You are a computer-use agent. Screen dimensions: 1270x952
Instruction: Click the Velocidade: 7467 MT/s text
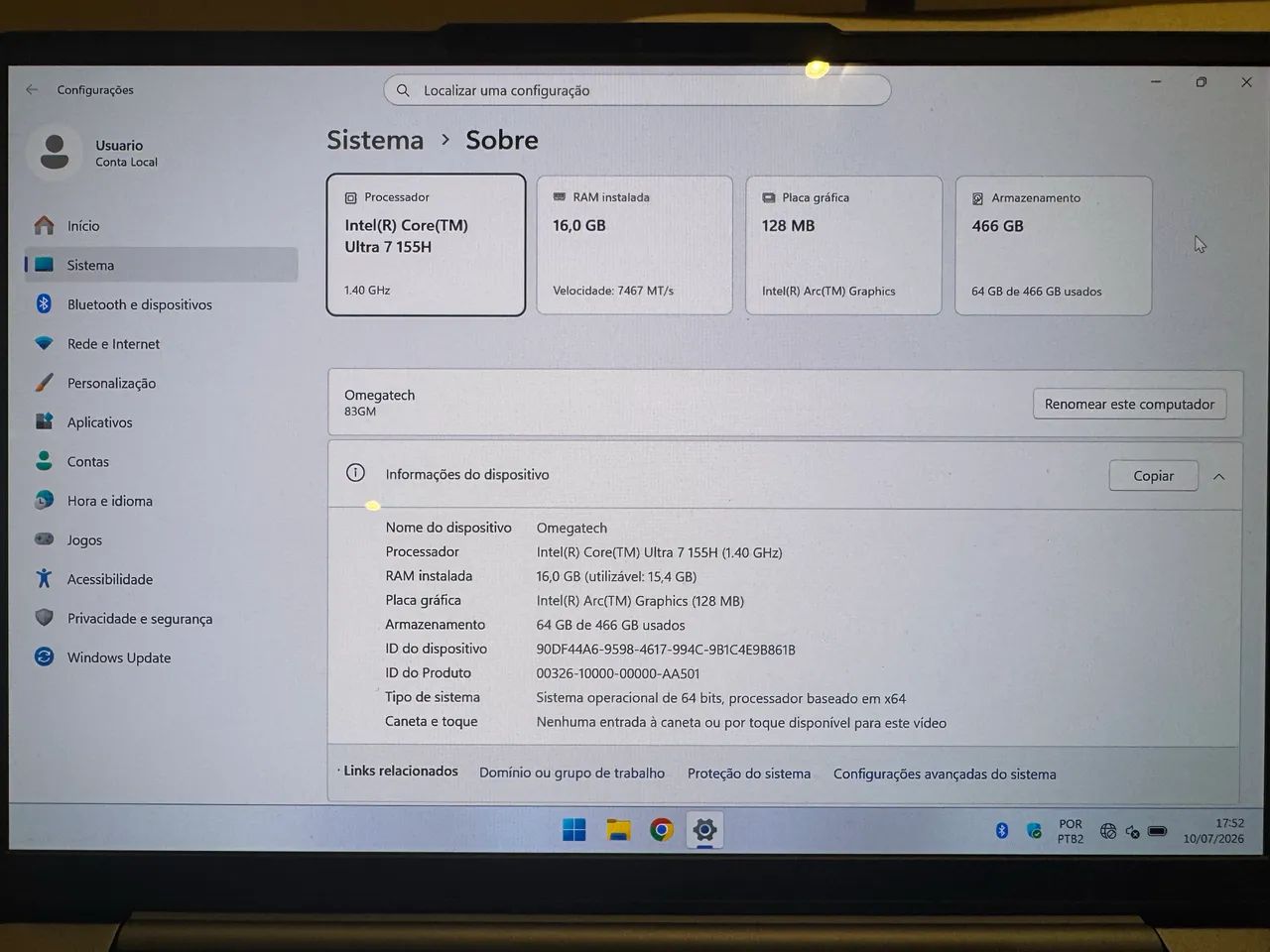[x=613, y=291]
